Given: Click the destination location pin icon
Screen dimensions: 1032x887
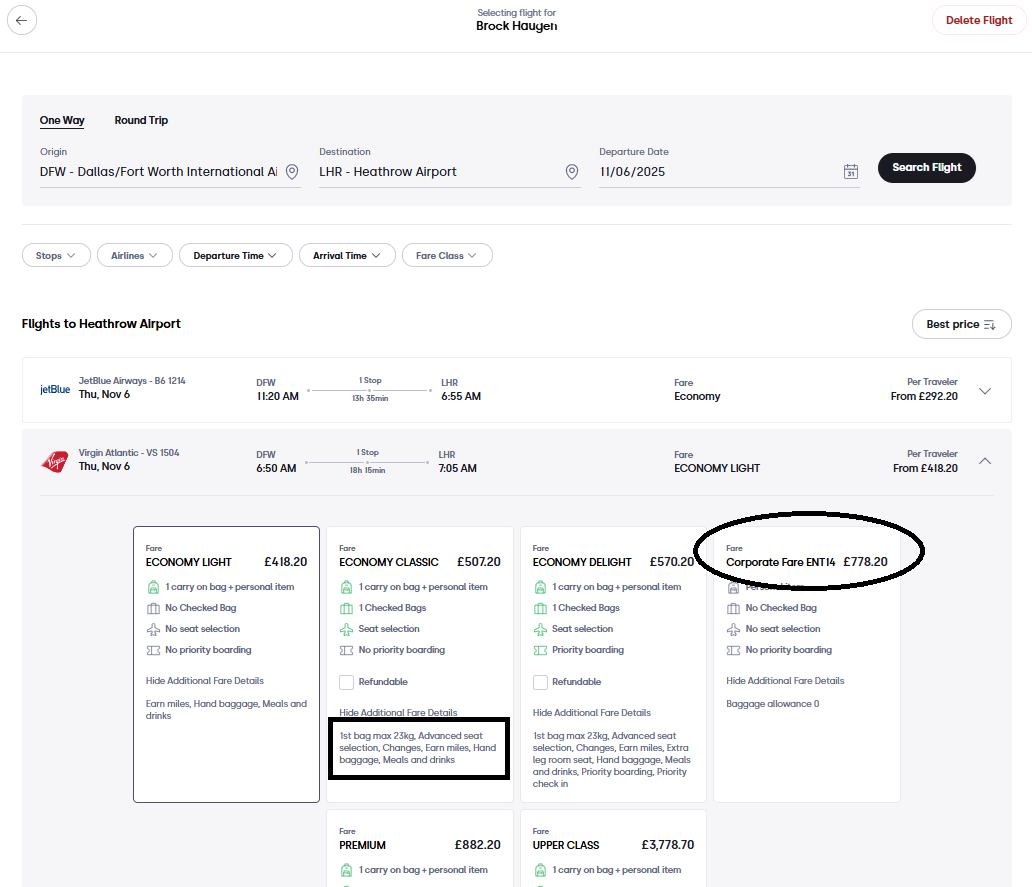Looking at the screenshot, I should (x=572, y=172).
